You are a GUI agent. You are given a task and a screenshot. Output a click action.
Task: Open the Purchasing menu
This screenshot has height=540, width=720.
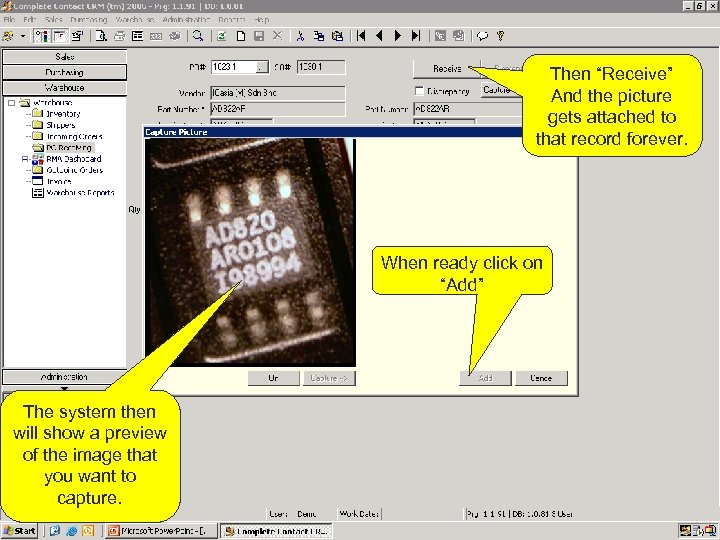89,20
